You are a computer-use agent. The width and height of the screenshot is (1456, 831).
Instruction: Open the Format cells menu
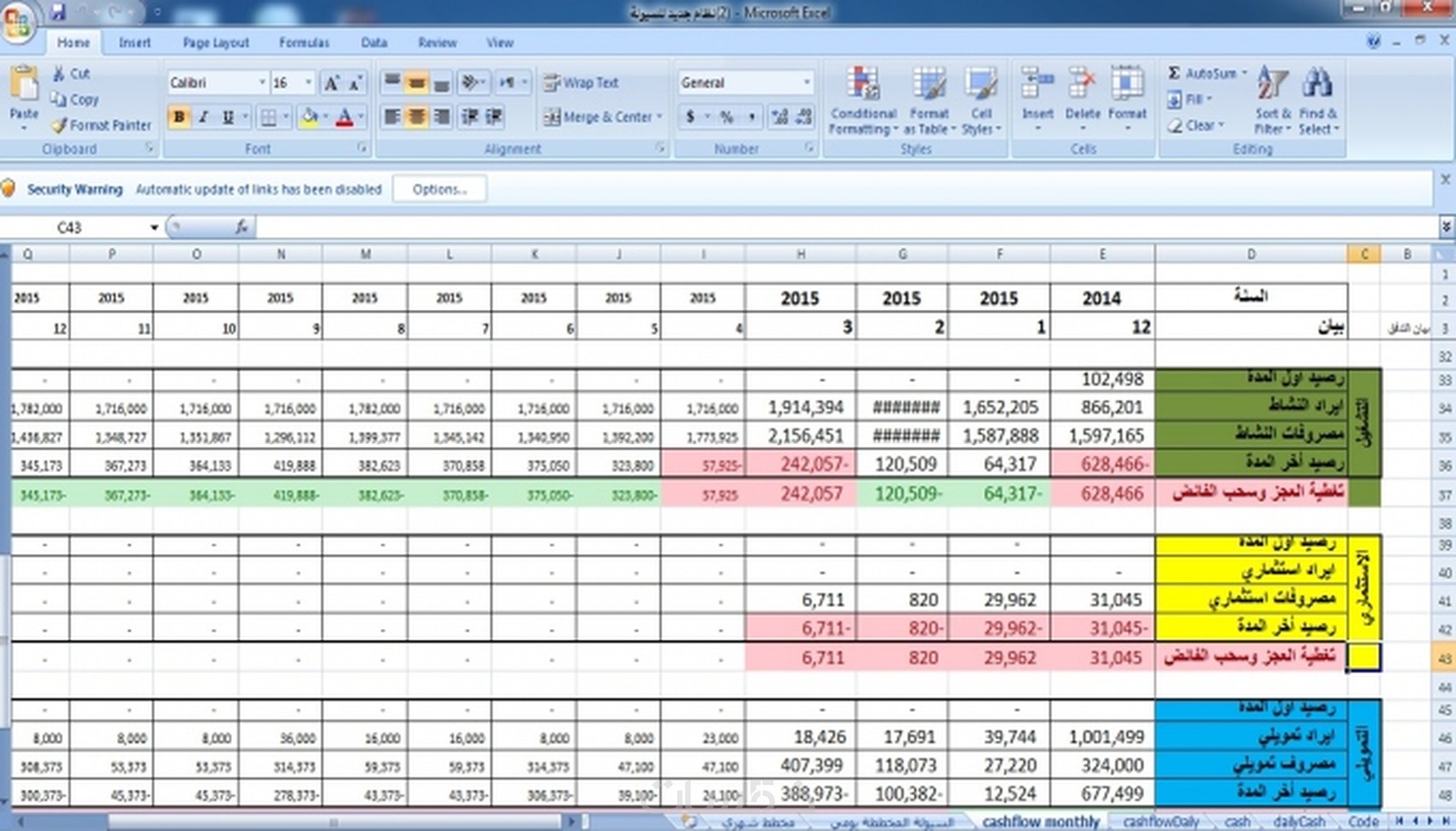(x=1127, y=99)
